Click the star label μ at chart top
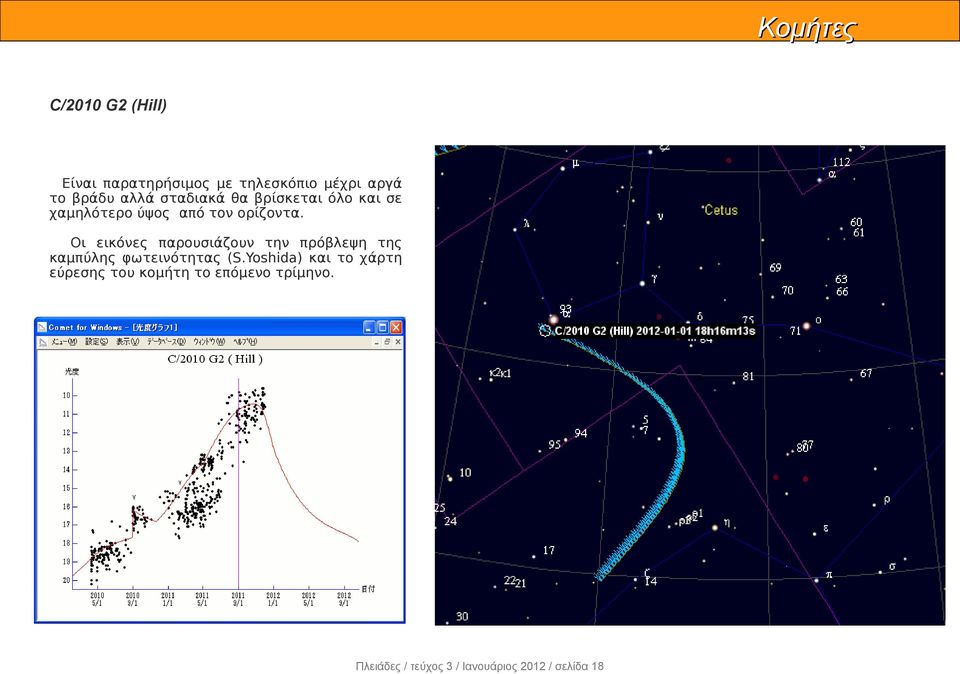The height and width of the screenshot is (674, 960). click(576, 163)
